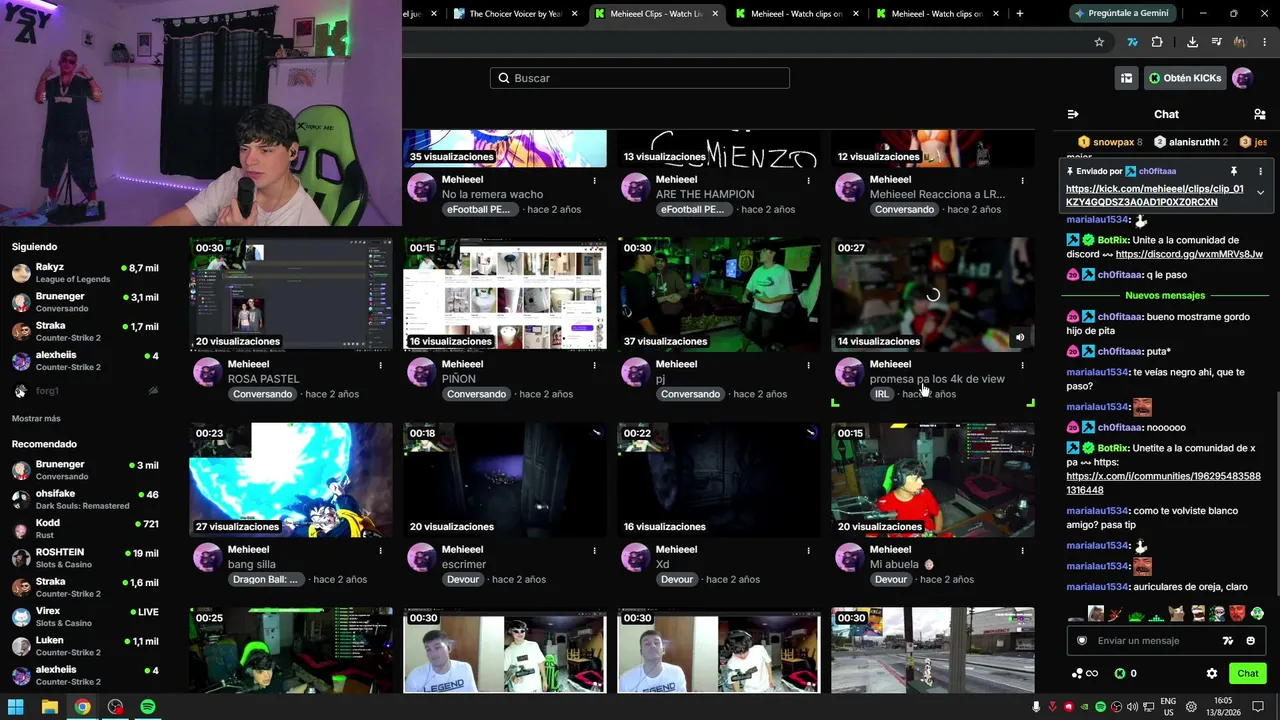1280x720 pixels.
Task: Open Virex LIVE channel in recommended list
Action: (x=86, y=616)
